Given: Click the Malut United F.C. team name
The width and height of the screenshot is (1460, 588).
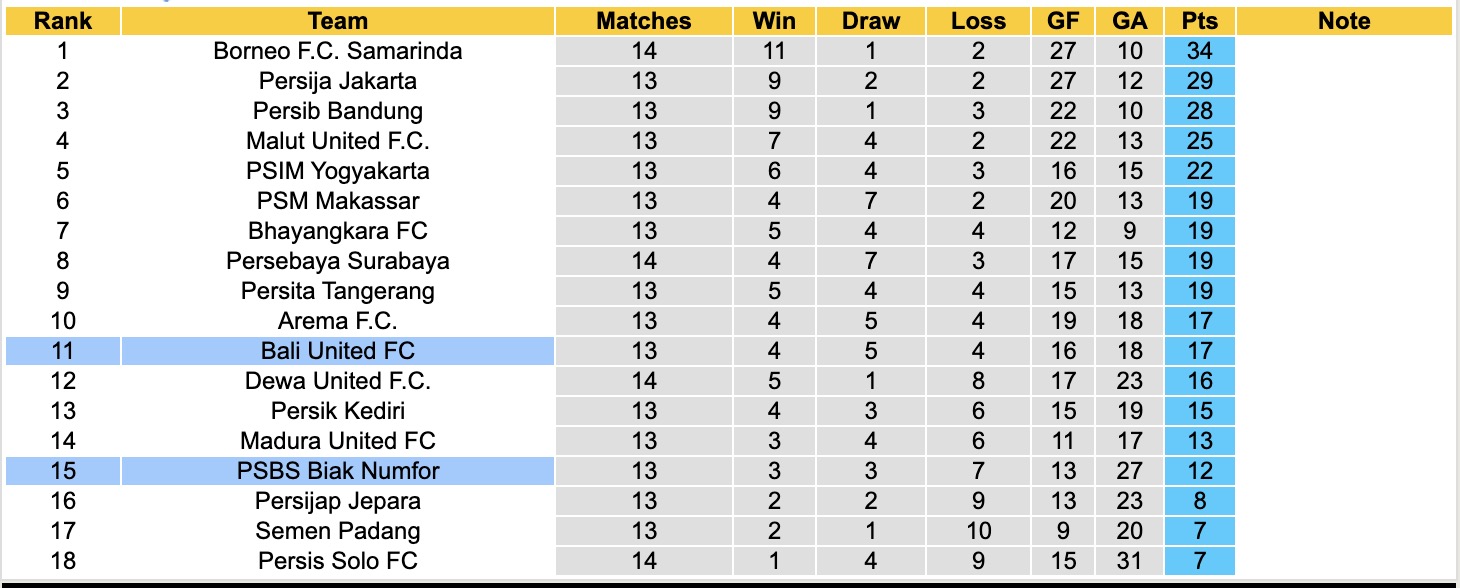Looking at the screenshot, I should tap(338, 141).
